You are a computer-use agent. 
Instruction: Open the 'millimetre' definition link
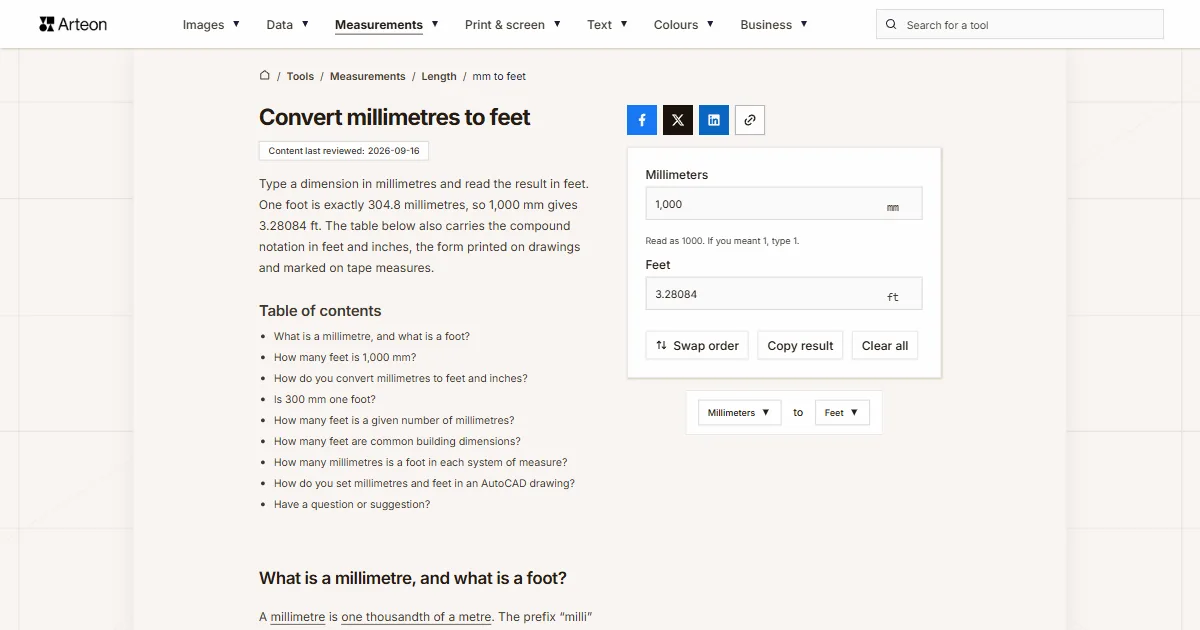[298, 616]
